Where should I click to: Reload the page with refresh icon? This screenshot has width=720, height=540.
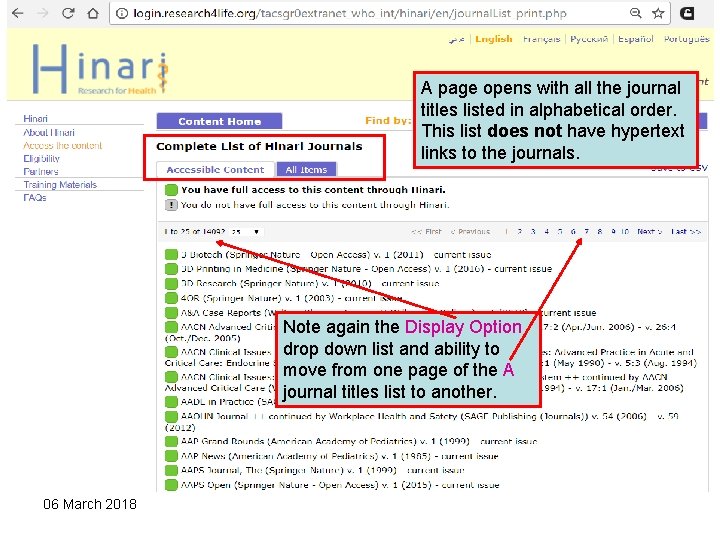(x=68, y=13)
